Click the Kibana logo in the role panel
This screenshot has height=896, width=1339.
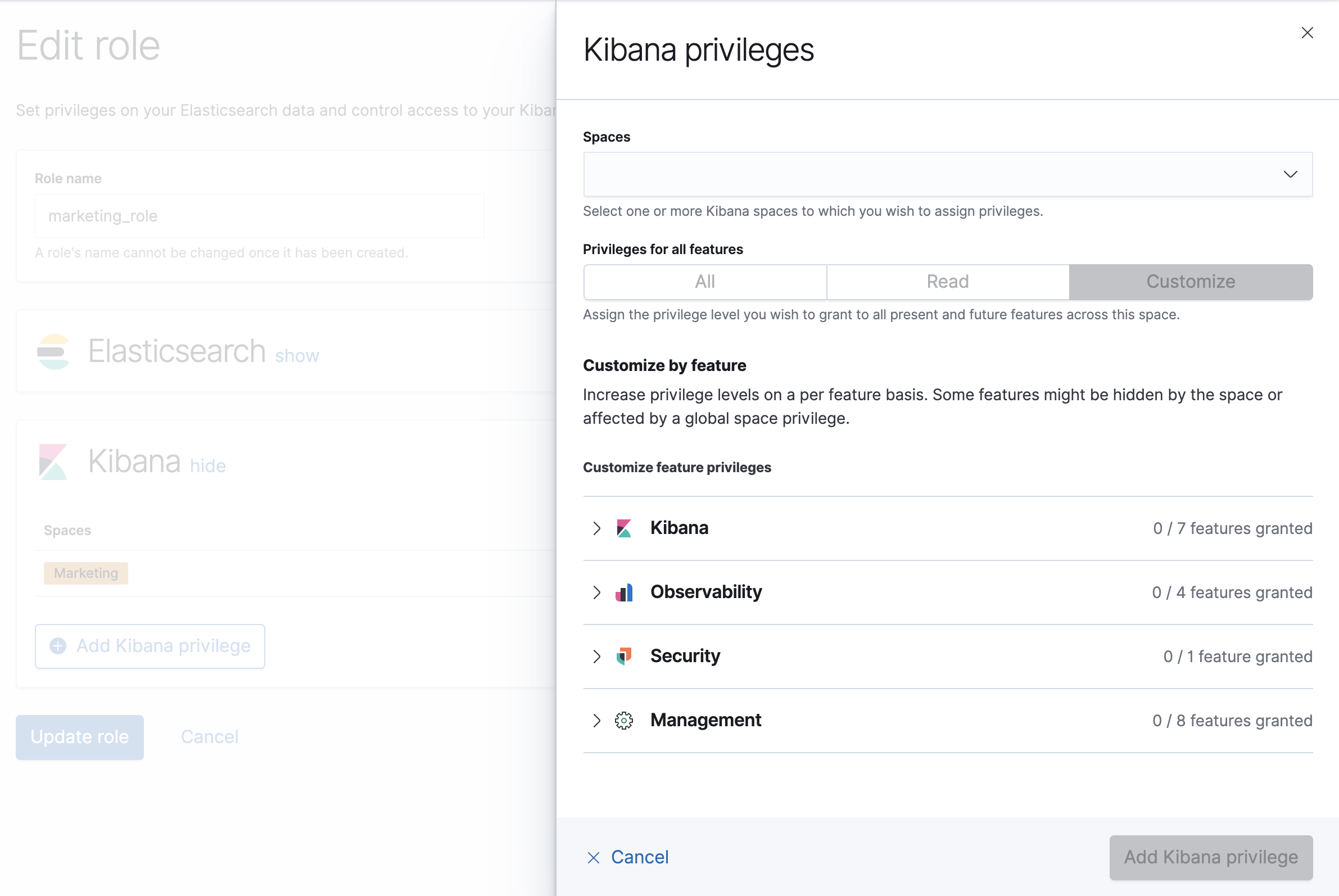coord(53,460)
